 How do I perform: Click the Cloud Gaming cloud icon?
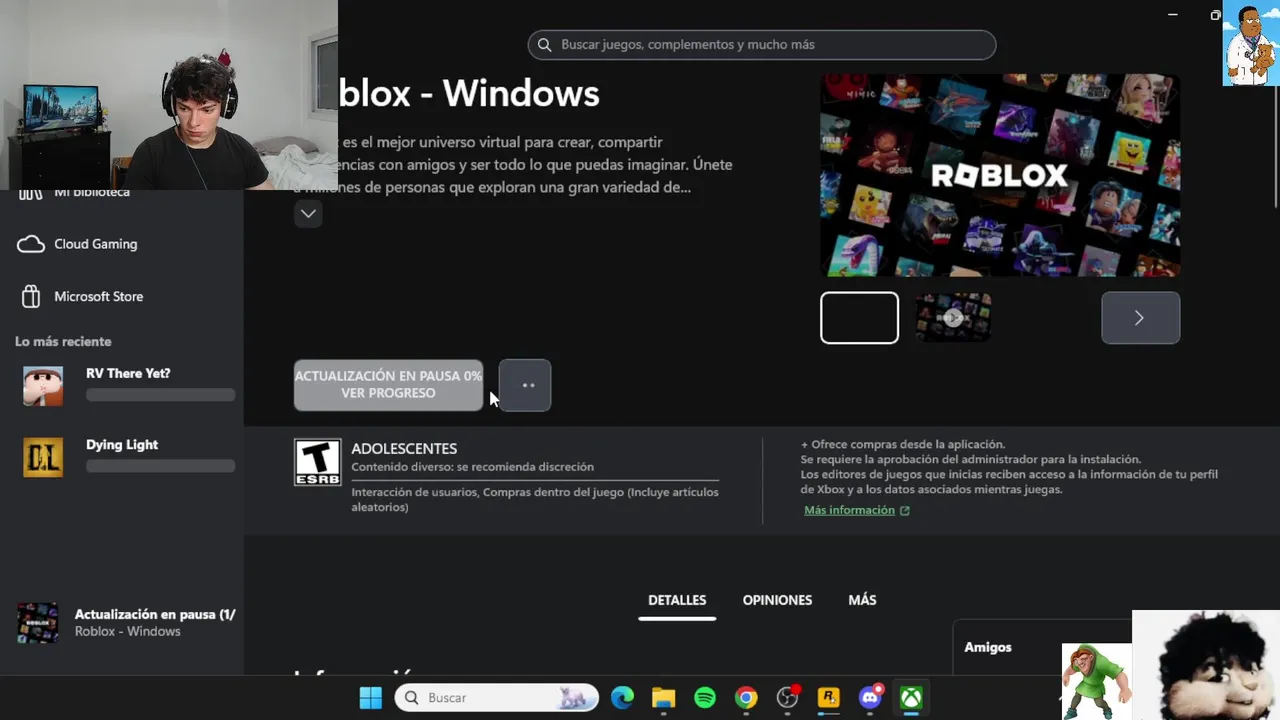tap(31, 244)
